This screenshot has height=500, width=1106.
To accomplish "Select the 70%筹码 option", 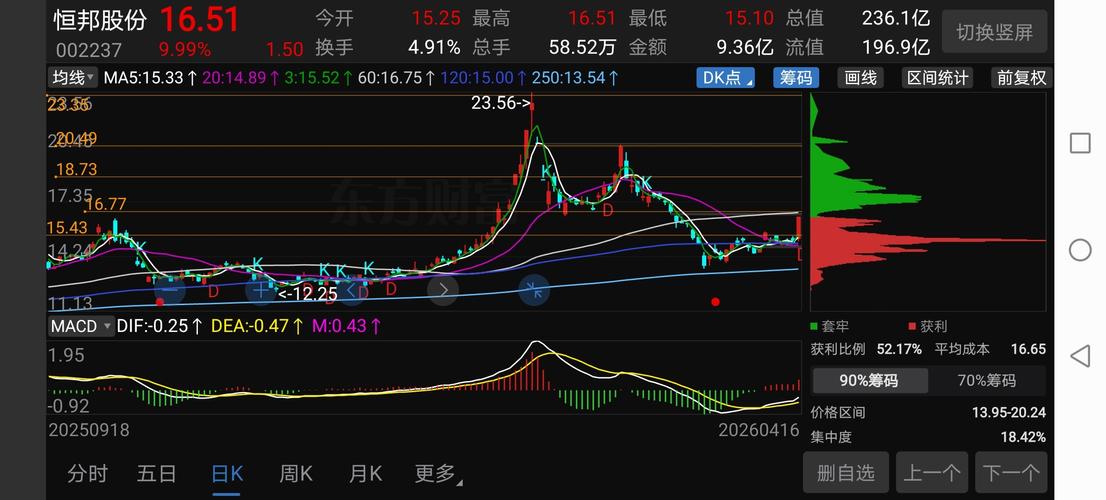I will point(986,381).
